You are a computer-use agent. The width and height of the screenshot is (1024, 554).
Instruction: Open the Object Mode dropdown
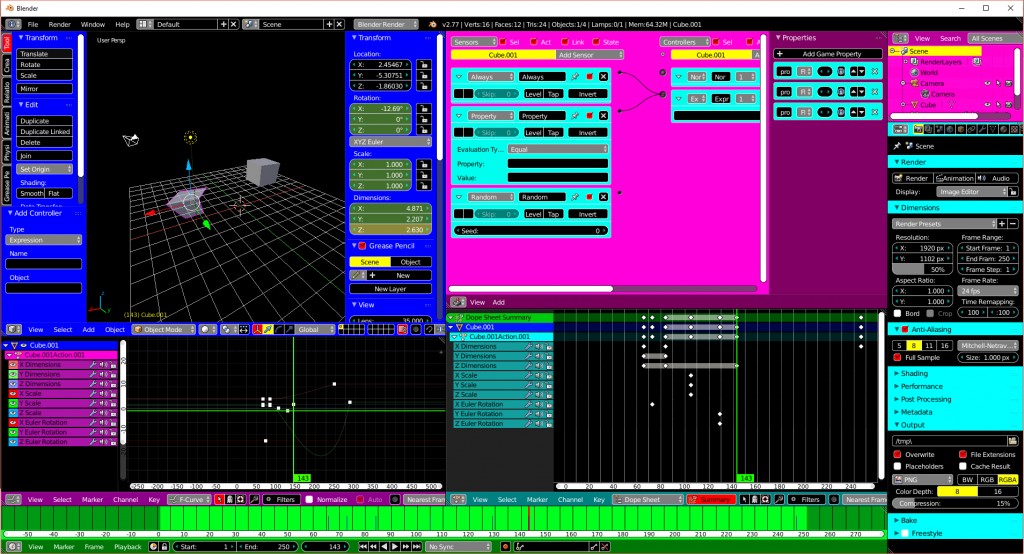(x=163, y=329)
